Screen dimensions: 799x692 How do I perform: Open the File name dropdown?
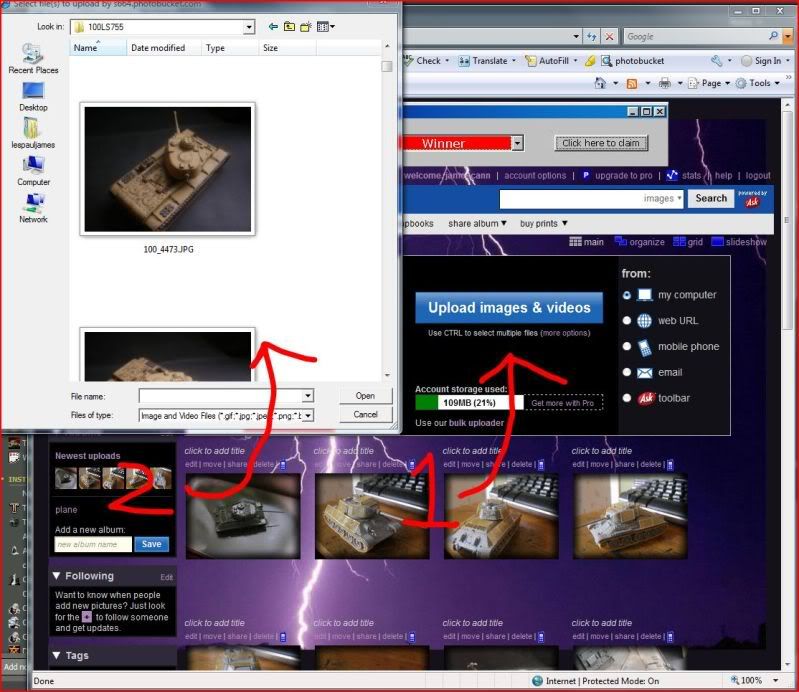click(x=308, y=395)
